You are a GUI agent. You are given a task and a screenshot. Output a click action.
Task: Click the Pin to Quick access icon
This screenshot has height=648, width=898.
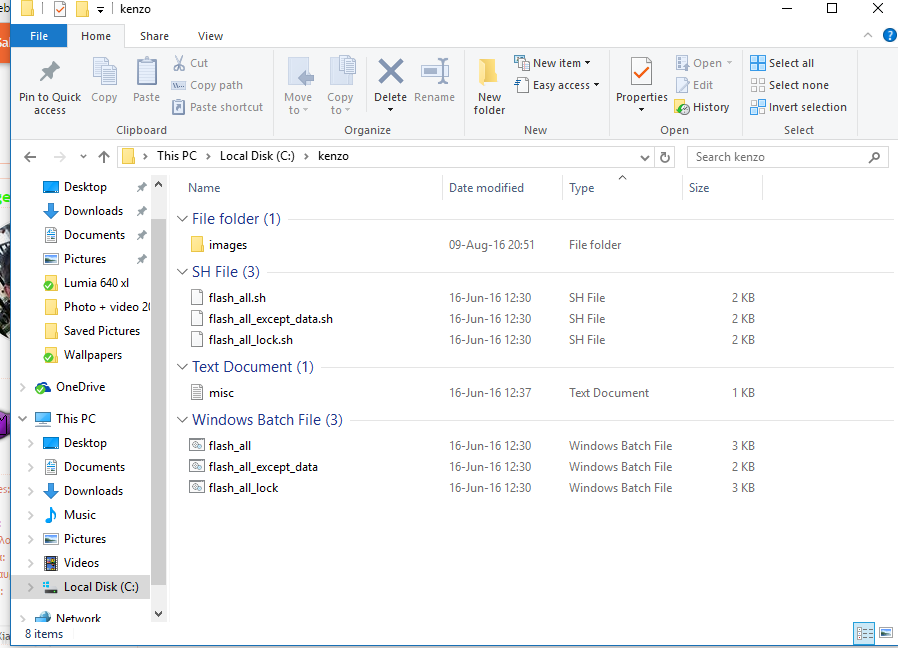pyautogui.click(x=49, y=74)
